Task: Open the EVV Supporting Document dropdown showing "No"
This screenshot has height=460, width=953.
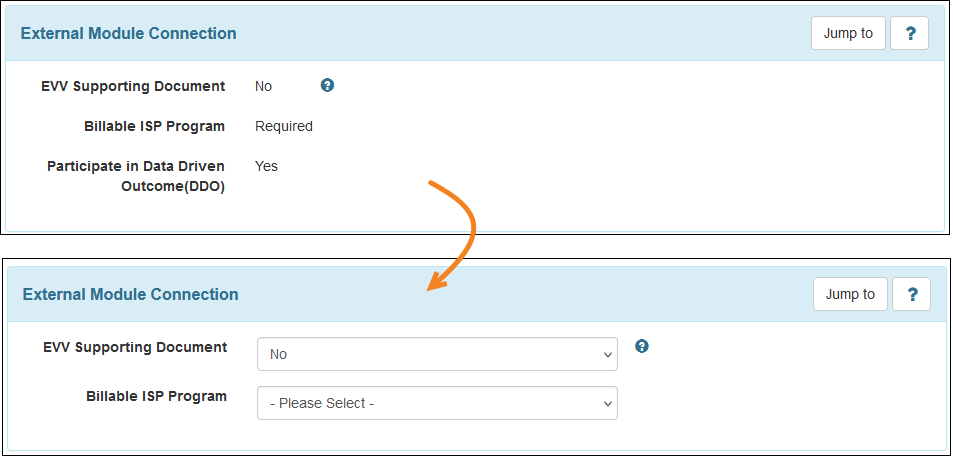Action: pos(437,354)
